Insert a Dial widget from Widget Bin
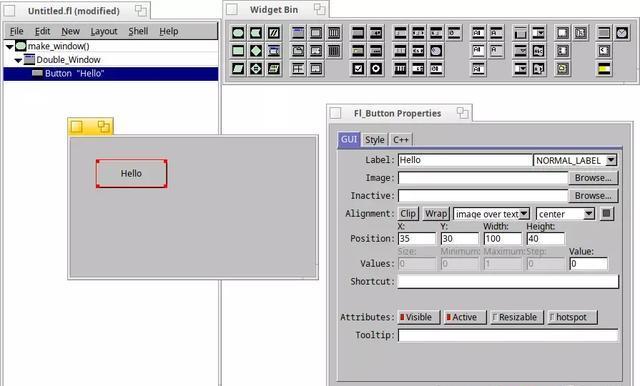640x386 pixels. tap(436, 51)
